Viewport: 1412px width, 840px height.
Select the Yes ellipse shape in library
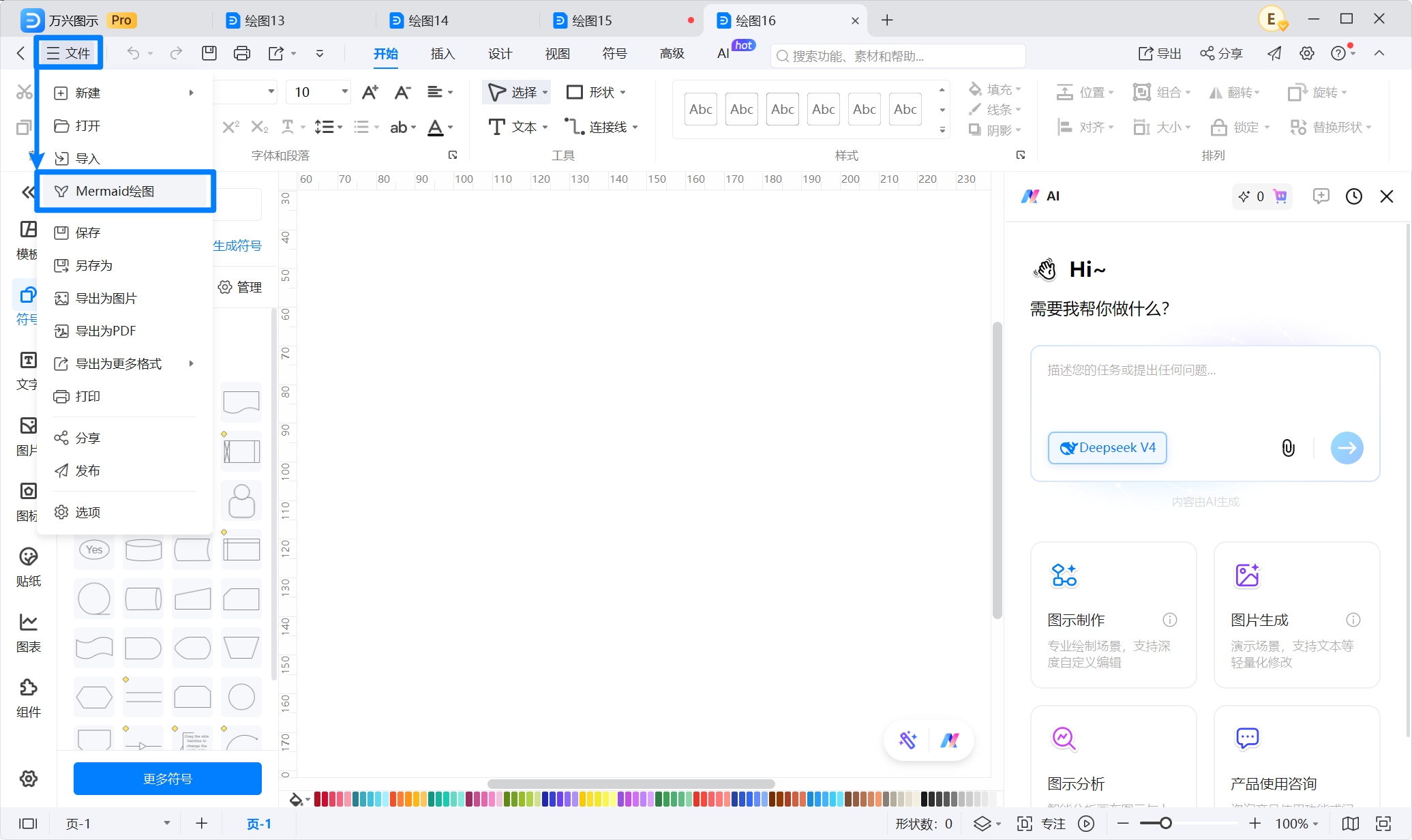coord(94,550)
